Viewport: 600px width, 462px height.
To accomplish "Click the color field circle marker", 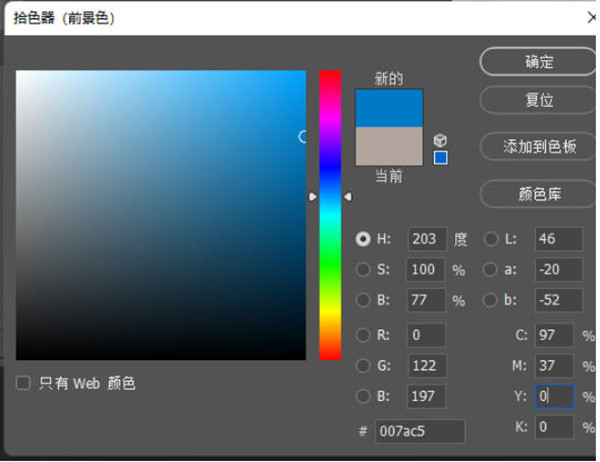I will [x=304, y=136].
